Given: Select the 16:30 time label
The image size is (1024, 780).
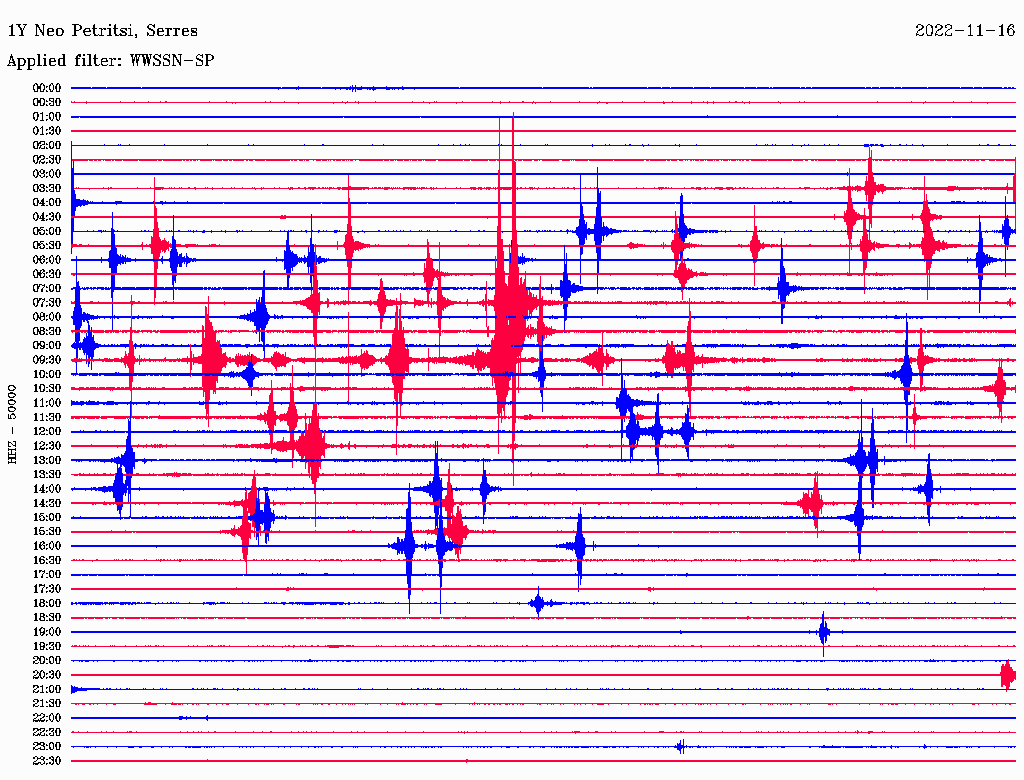Looking at the screenshot, I should pos(46,561).
